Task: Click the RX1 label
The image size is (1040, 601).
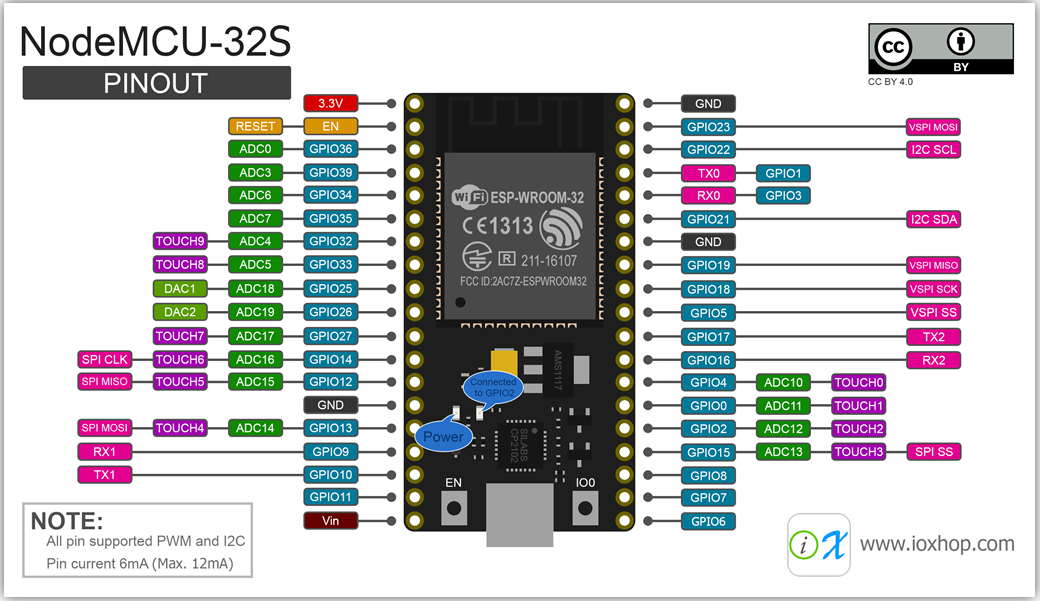Action: (x=104, y=452)
